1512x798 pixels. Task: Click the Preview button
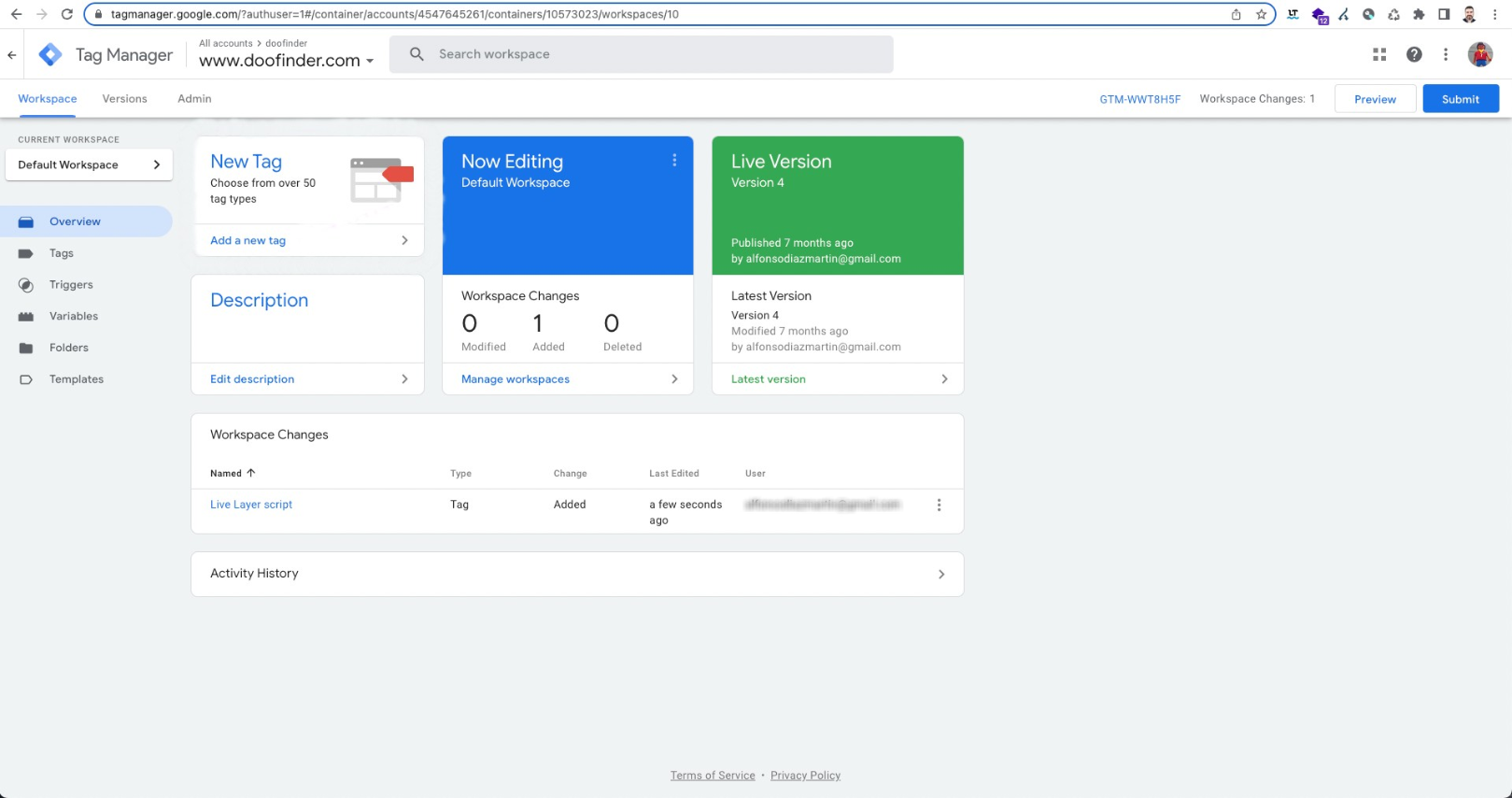pyautogui.click(x=1375, y=99)
